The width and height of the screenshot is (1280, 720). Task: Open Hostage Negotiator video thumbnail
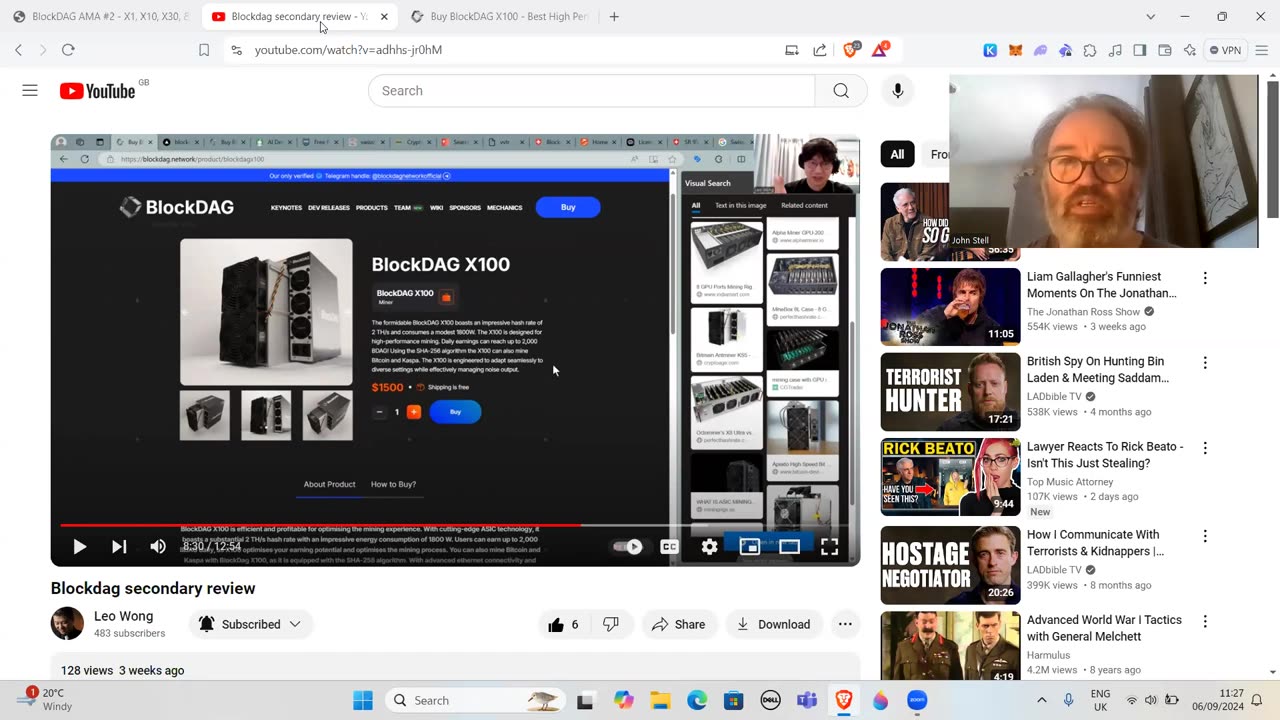click(x=950, y=565)
